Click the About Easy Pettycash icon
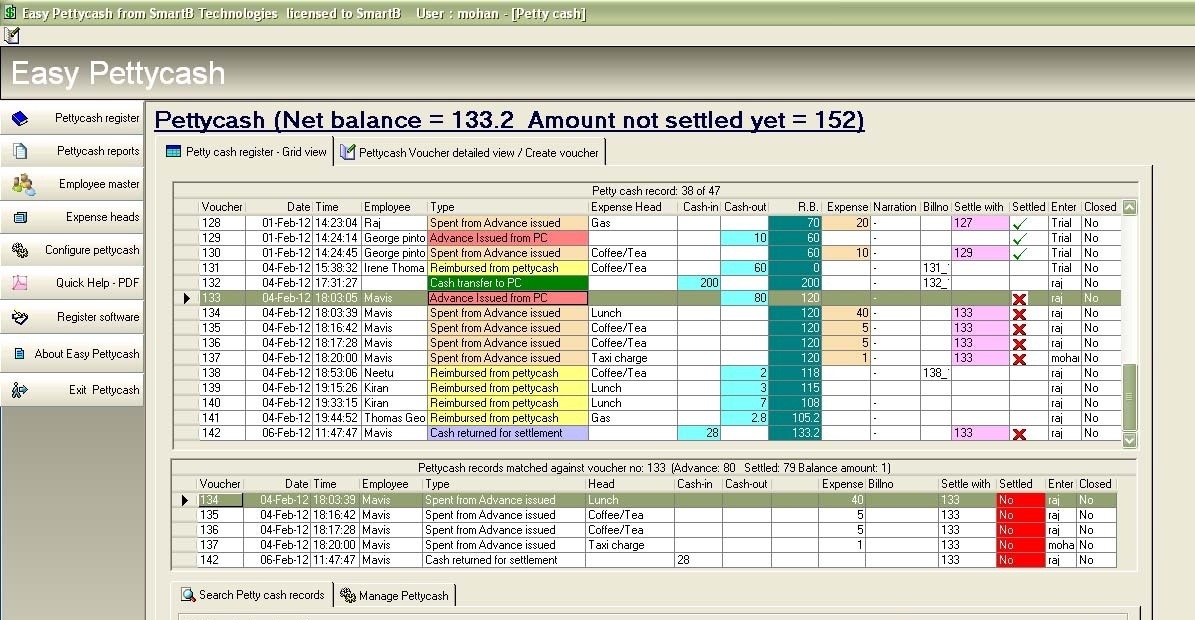This screenshot has width=1195, height=620. tap(20, 353)
